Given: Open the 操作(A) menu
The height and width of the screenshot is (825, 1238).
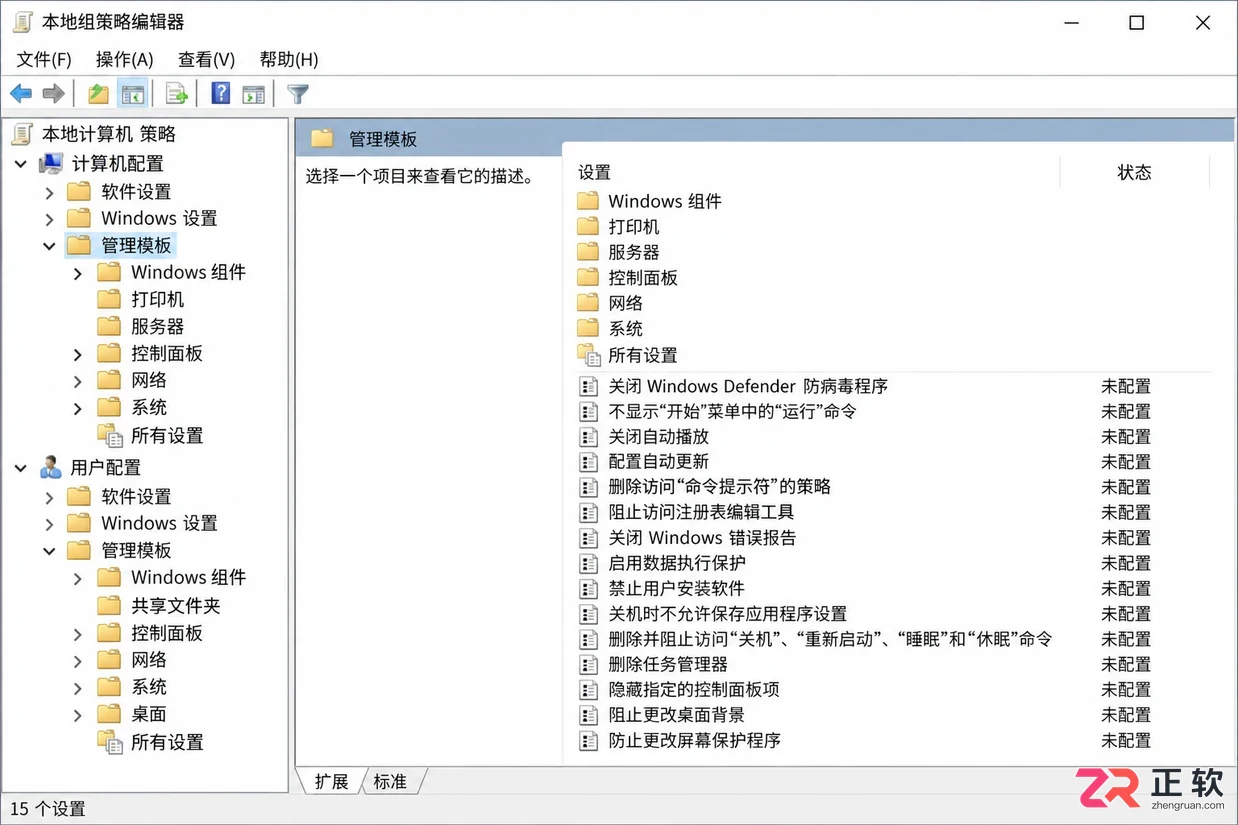Looking at the screenshot, I should click(x=124, y=59).
